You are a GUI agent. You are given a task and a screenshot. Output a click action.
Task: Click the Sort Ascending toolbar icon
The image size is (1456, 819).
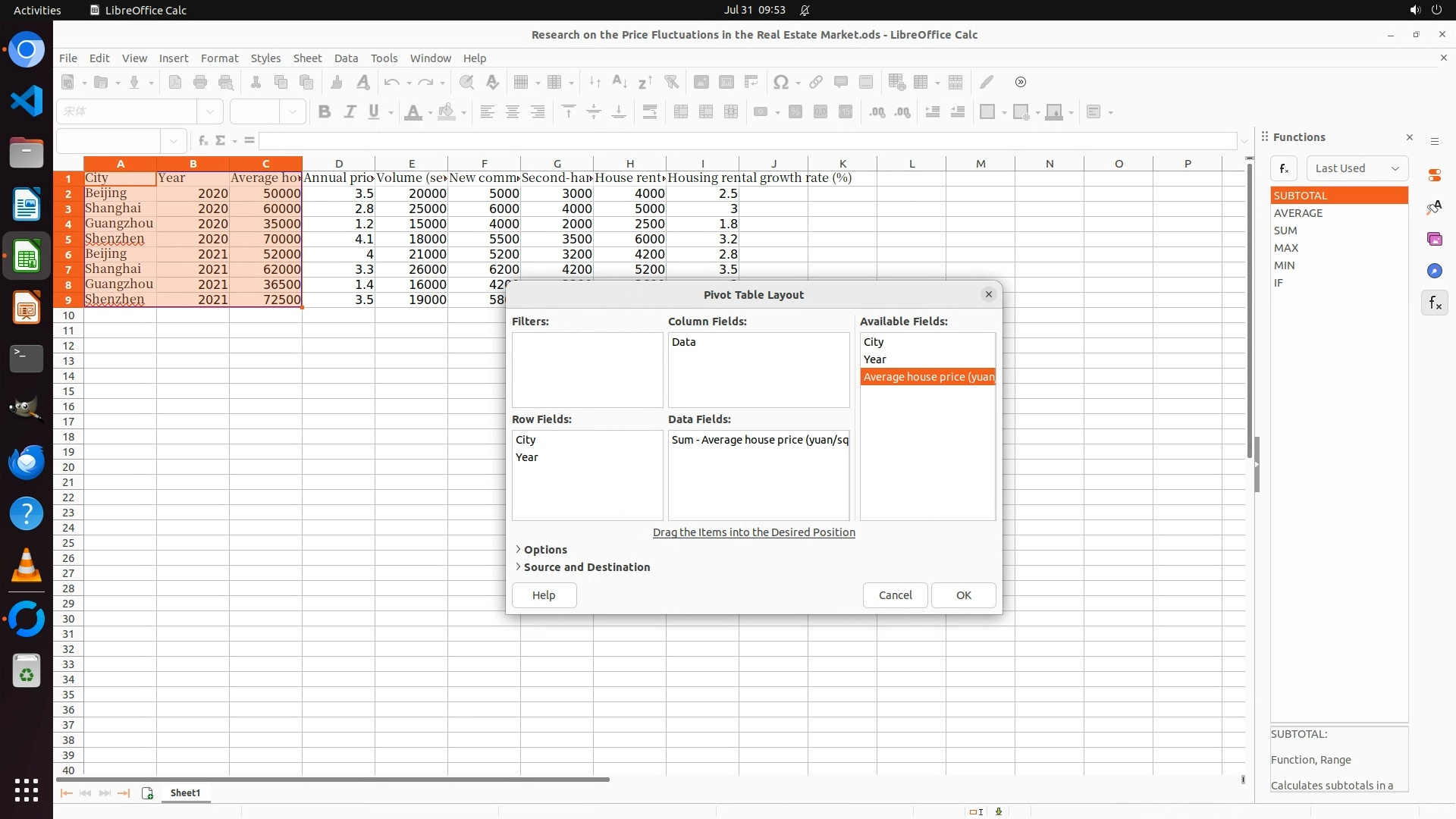pyautogui.click(x=620, y=83)
